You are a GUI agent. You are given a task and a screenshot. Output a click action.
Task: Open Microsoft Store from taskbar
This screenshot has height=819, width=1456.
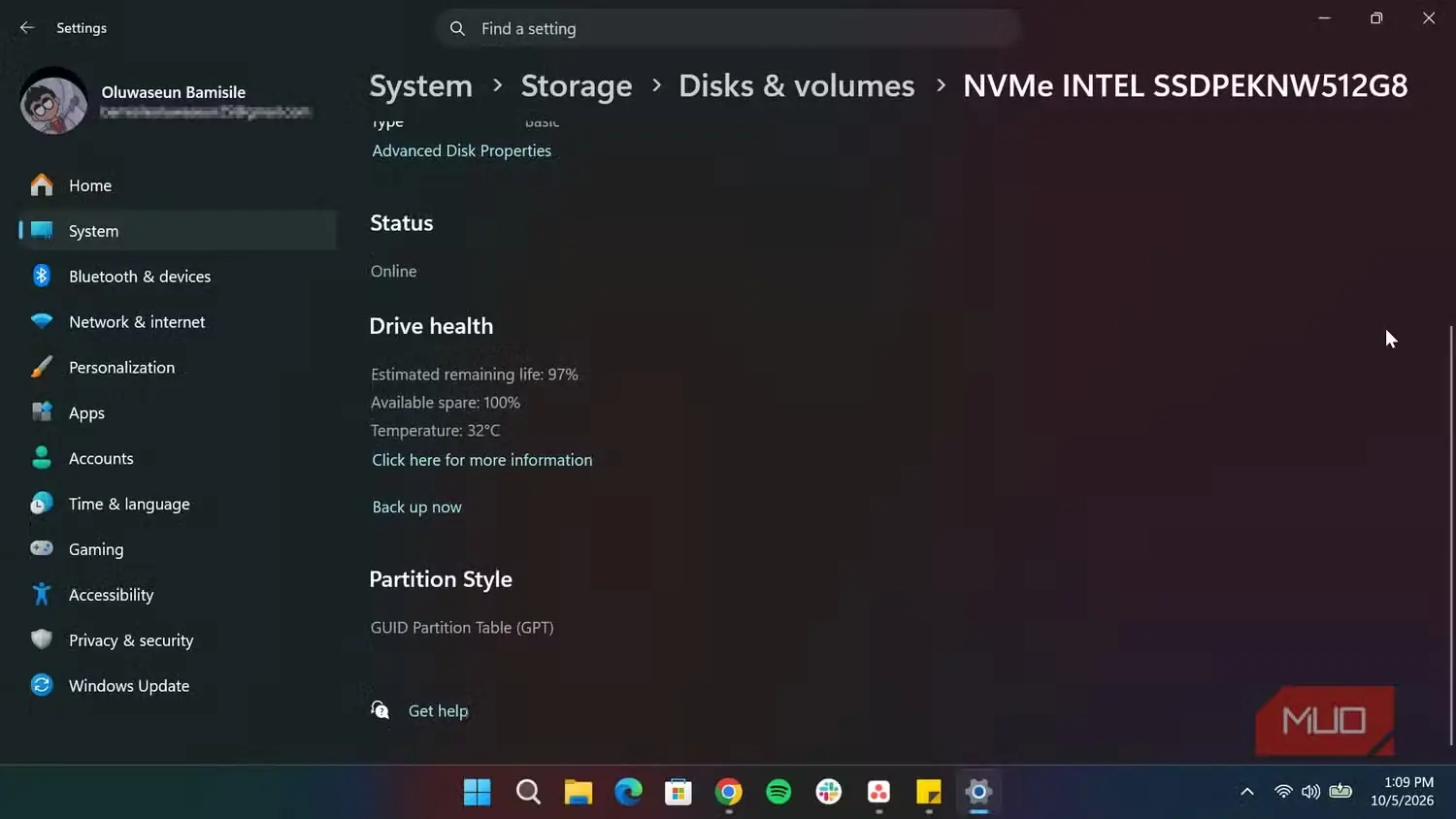tap(678, 792)
